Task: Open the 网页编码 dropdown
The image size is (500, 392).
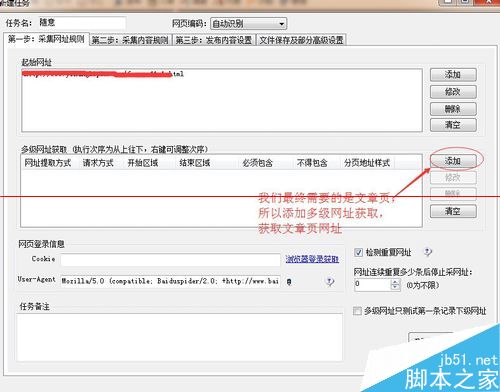Action: [x=248, y=24]
